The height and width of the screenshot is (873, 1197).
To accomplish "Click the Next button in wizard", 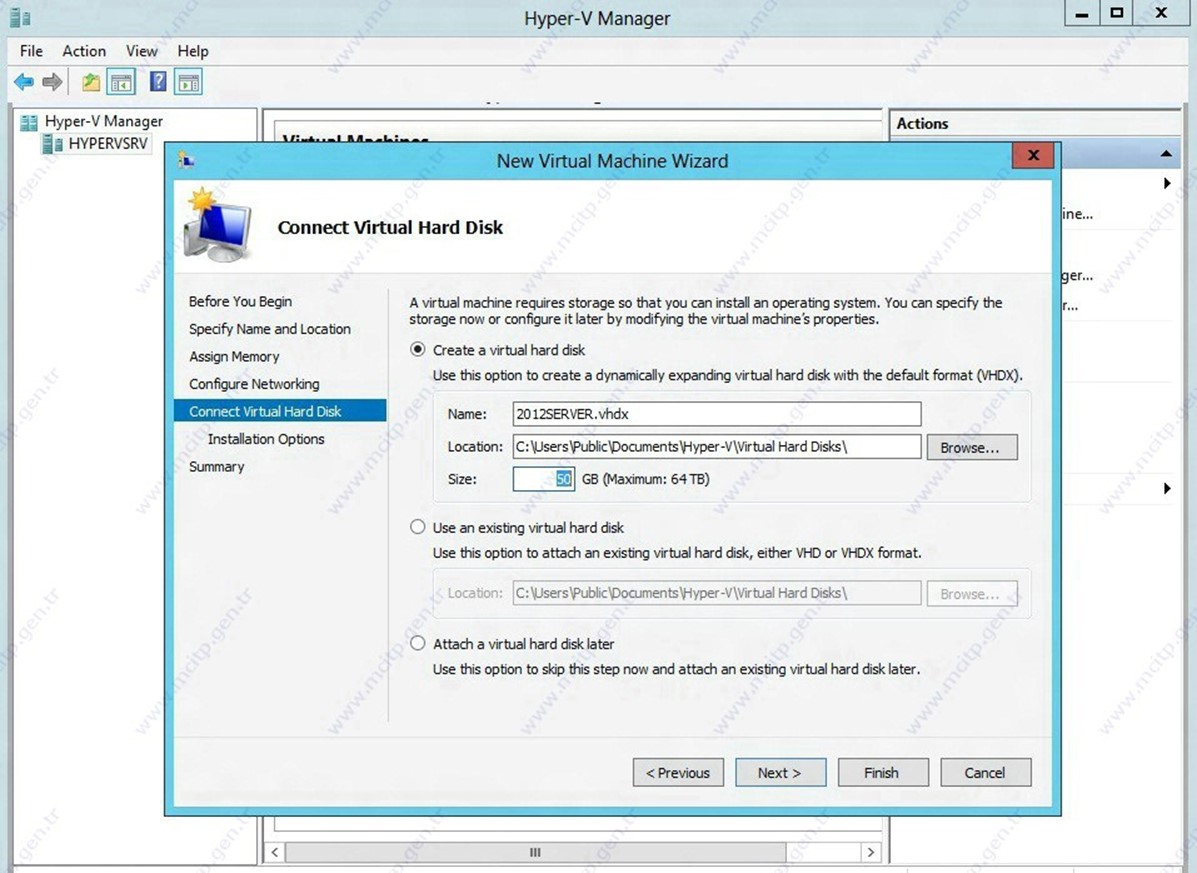I will click(780, 772).
